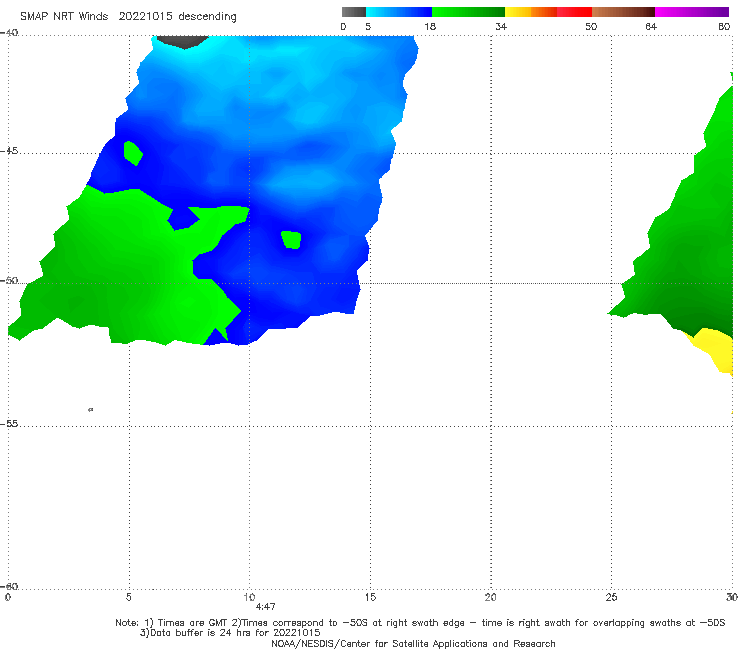Screen dimensions: 740x650
Task: Pick the red segment of the colorbar
Action: point(574,12)
